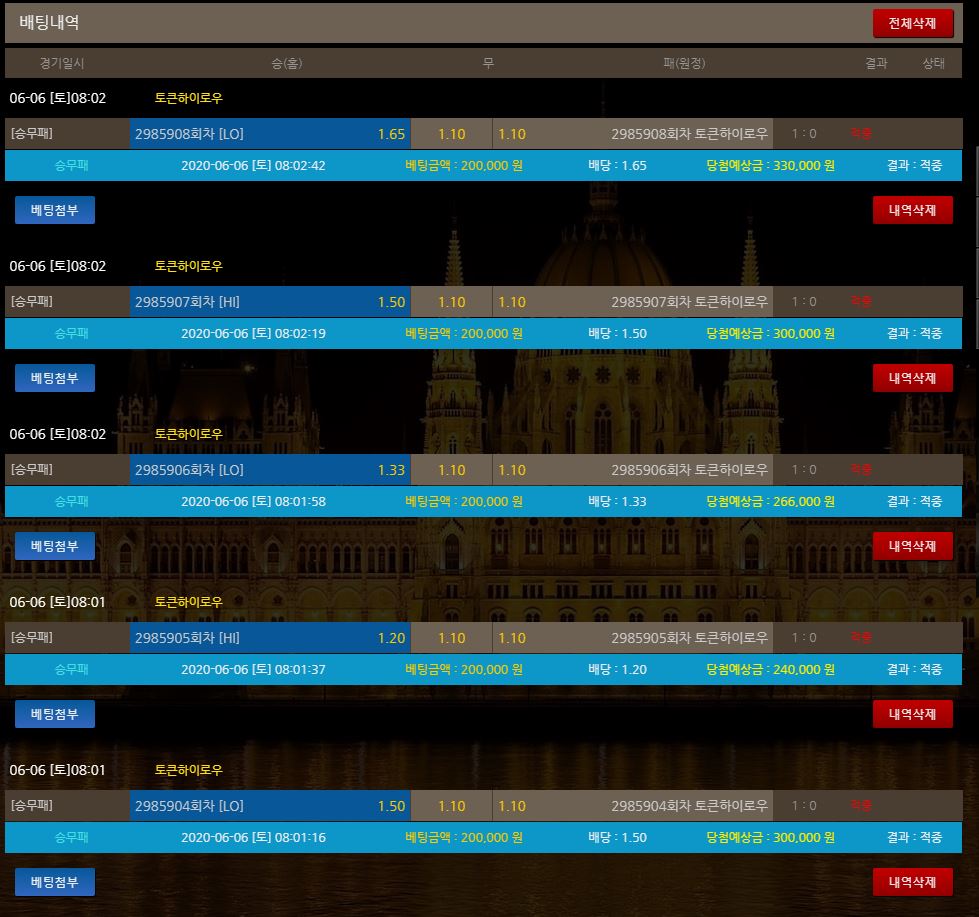Click the 경기일시 column header
Screen dimensions: 979x917
(62, 63)
